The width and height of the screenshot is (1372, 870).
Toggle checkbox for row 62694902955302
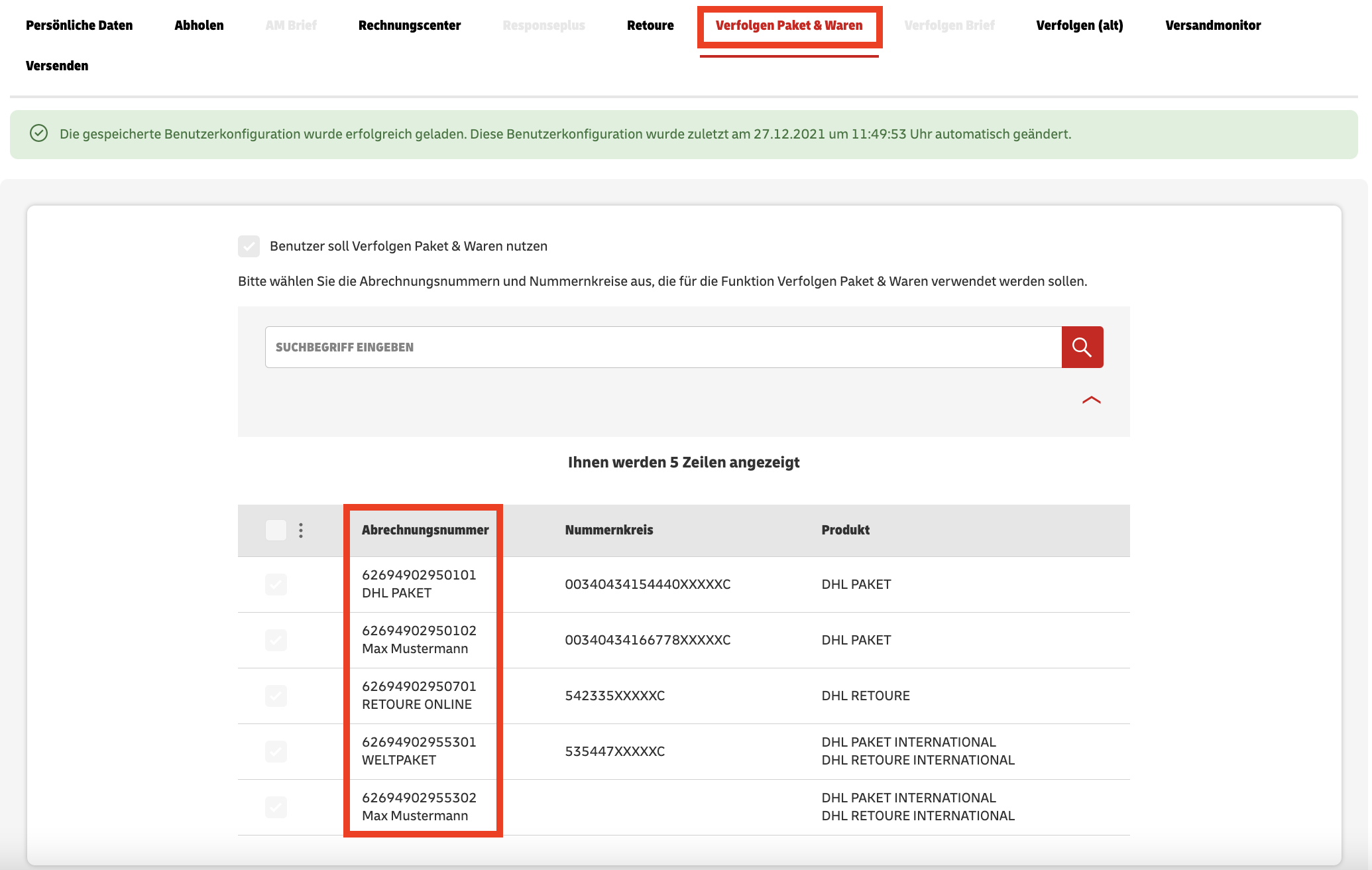pos(276,807)
